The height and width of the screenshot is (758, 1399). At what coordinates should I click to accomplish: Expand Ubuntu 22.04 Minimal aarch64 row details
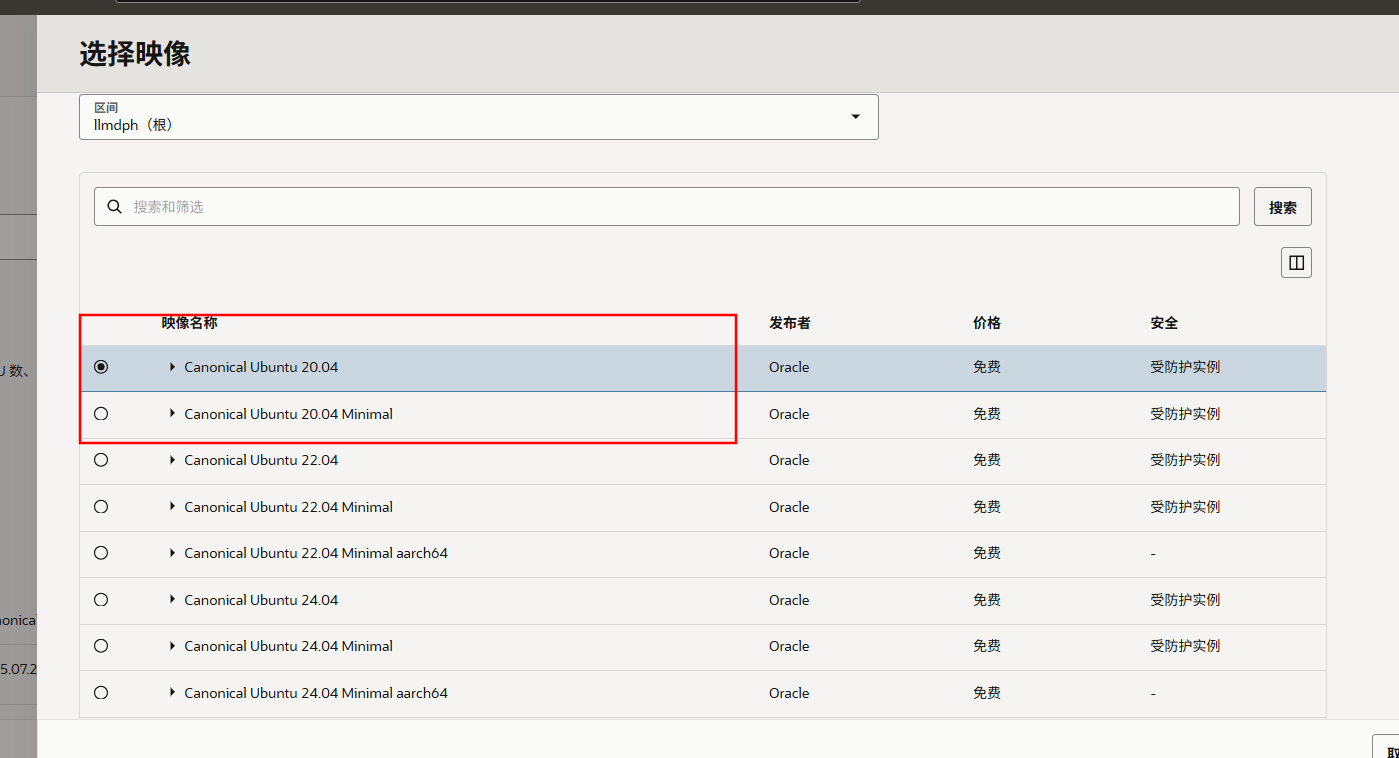172,553
